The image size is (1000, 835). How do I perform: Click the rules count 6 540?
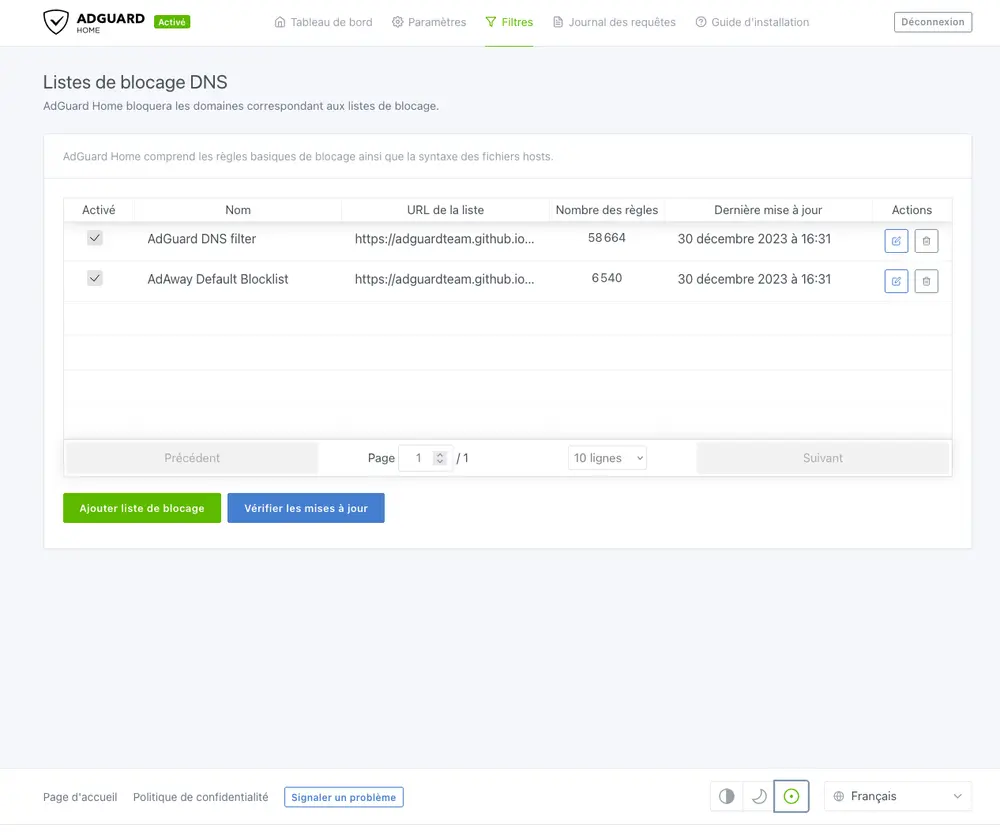click(607, 278)
